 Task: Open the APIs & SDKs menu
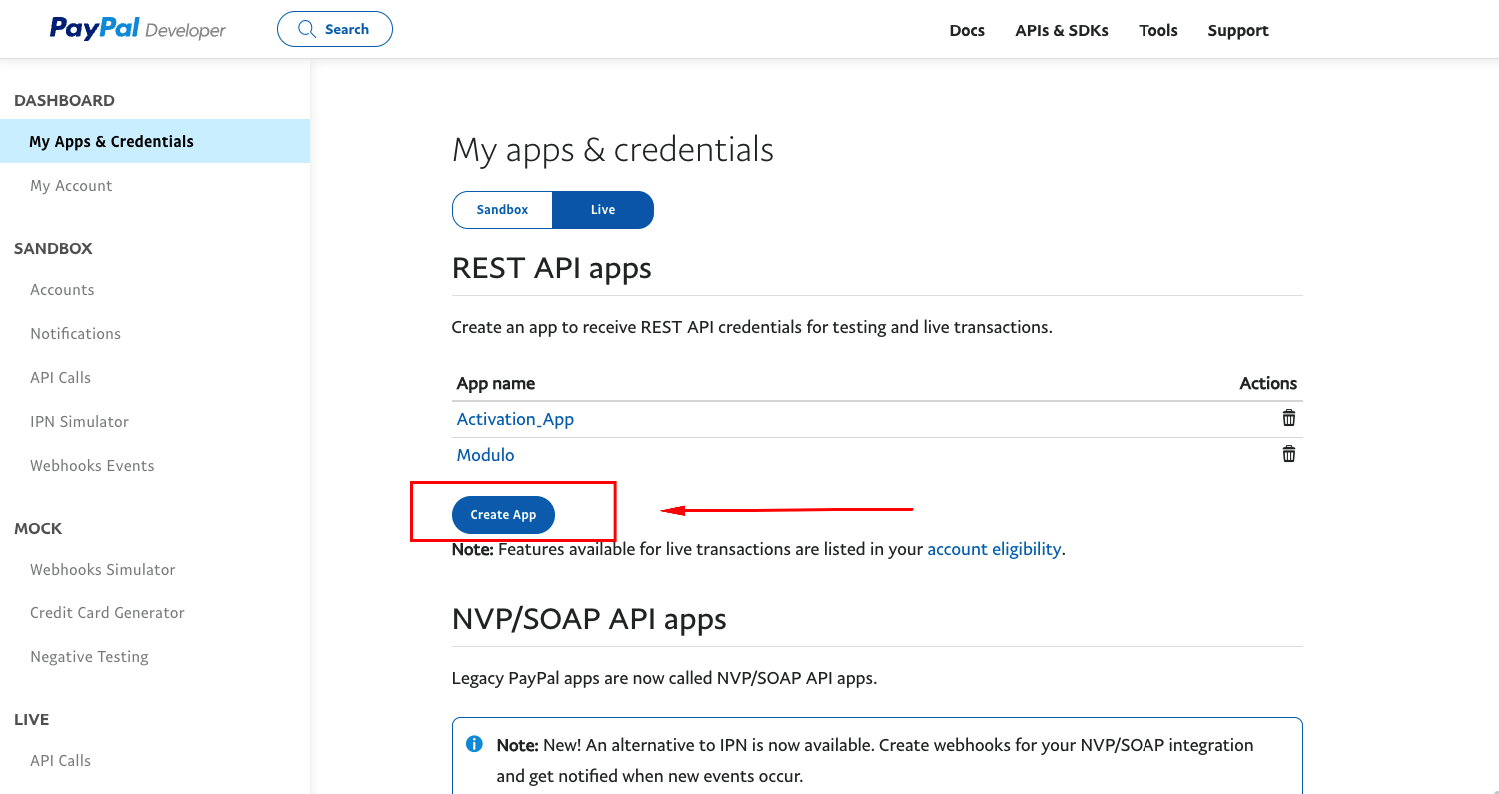click(1062, 30)
